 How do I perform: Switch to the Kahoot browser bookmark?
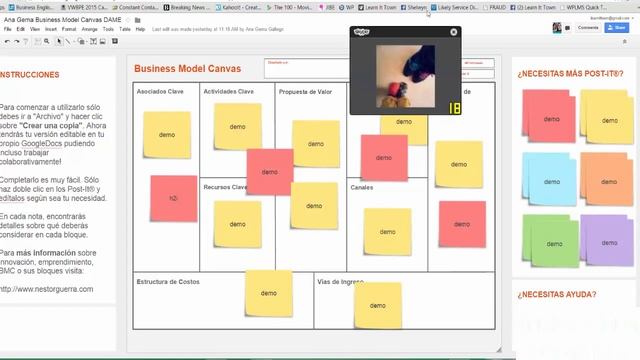[x=238, y=7]
